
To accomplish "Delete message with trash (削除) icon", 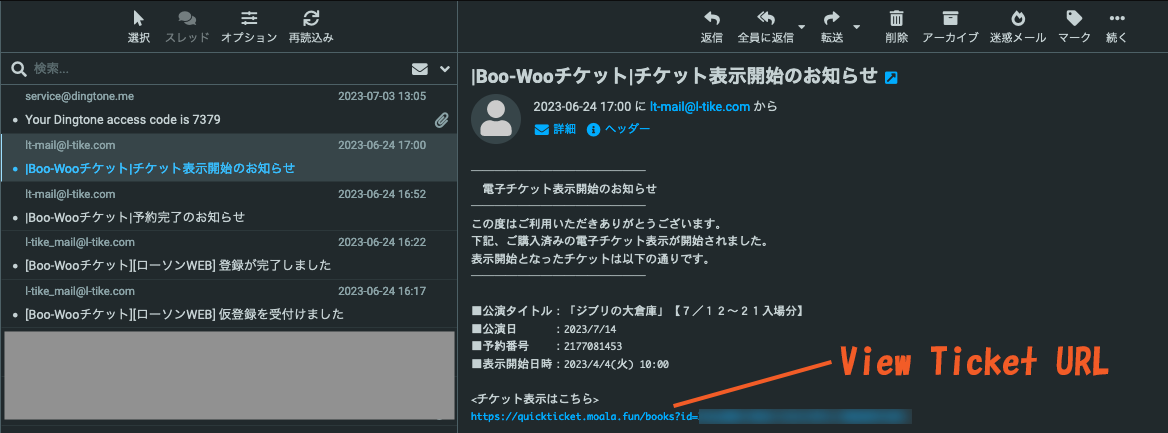I will [x=896, y=19].
